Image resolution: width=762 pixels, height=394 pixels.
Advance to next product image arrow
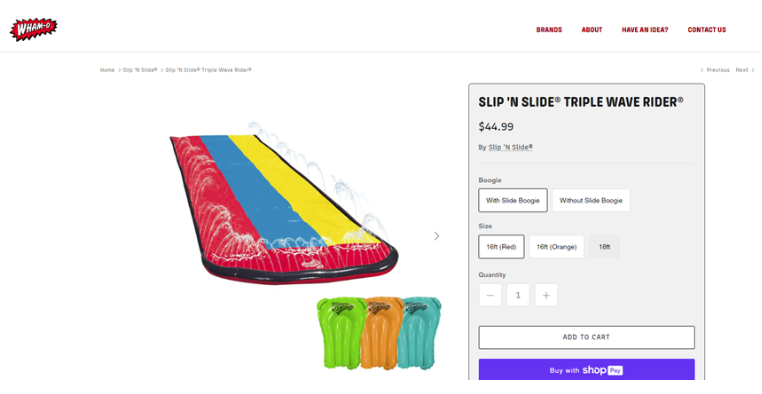[436, 236]
